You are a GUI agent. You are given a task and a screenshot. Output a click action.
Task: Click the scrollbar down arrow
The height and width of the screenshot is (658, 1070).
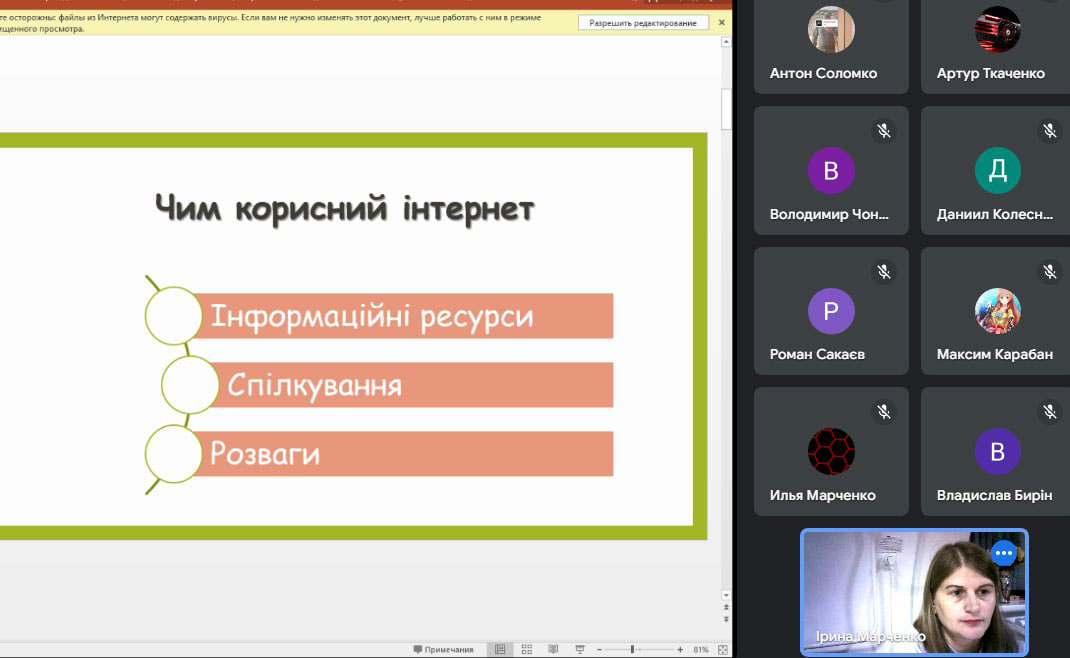pyautogui.click(x=726, y=595)
